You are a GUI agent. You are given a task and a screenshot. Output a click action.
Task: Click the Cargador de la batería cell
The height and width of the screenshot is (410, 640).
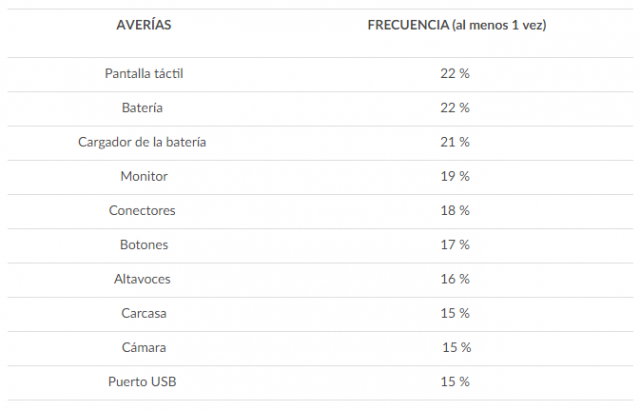coord(143,142)
